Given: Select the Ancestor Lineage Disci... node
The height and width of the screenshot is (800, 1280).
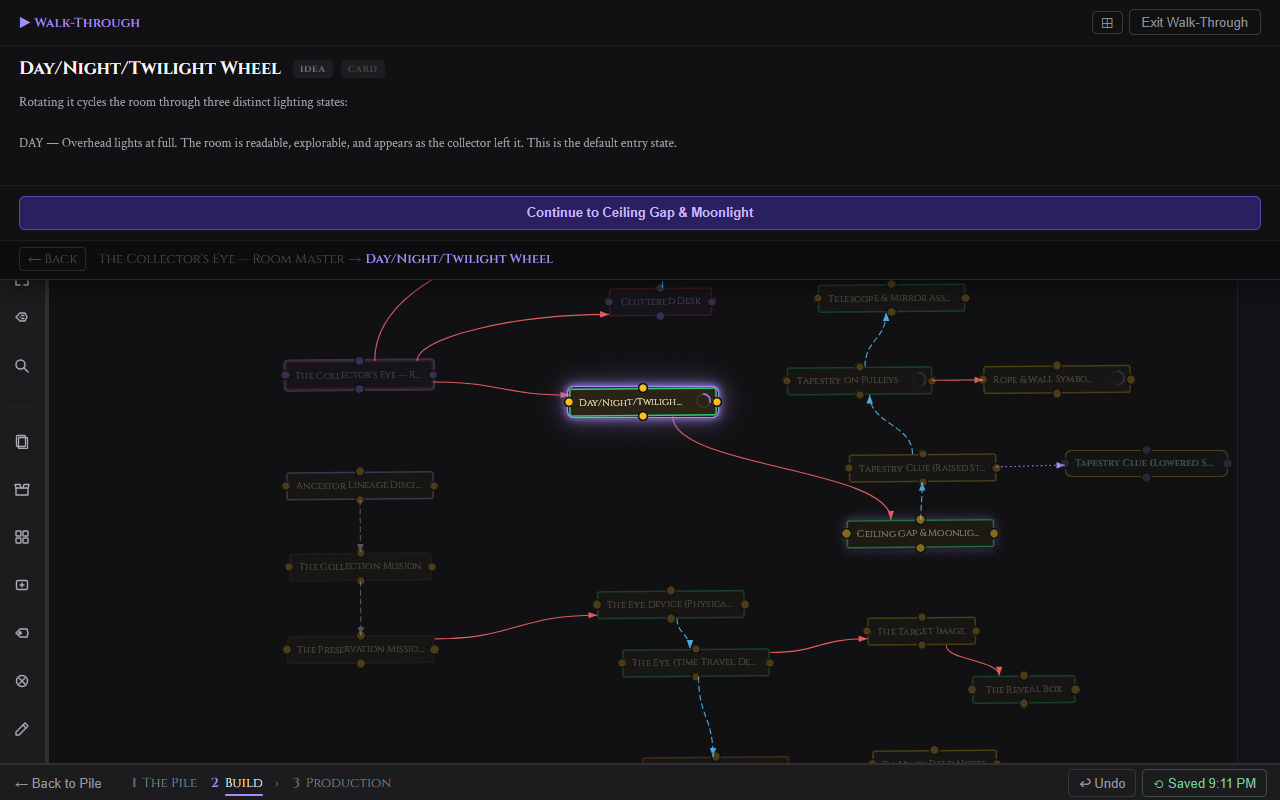Looking at the screenshot, I should click(x=360, y=485).
